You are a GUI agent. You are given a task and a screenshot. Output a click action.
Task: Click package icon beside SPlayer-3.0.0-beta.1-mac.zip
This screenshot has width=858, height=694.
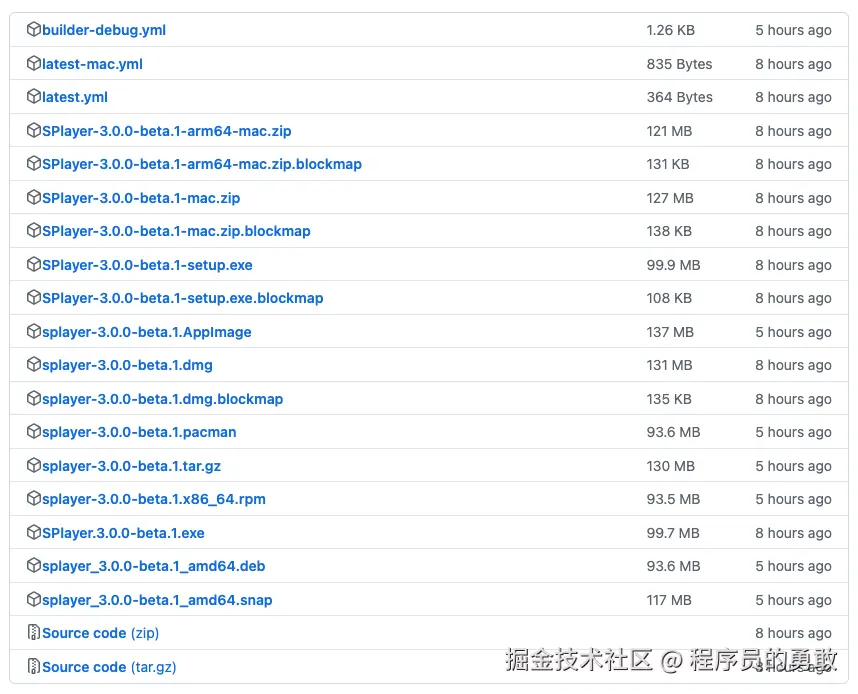tap(34, 197)
